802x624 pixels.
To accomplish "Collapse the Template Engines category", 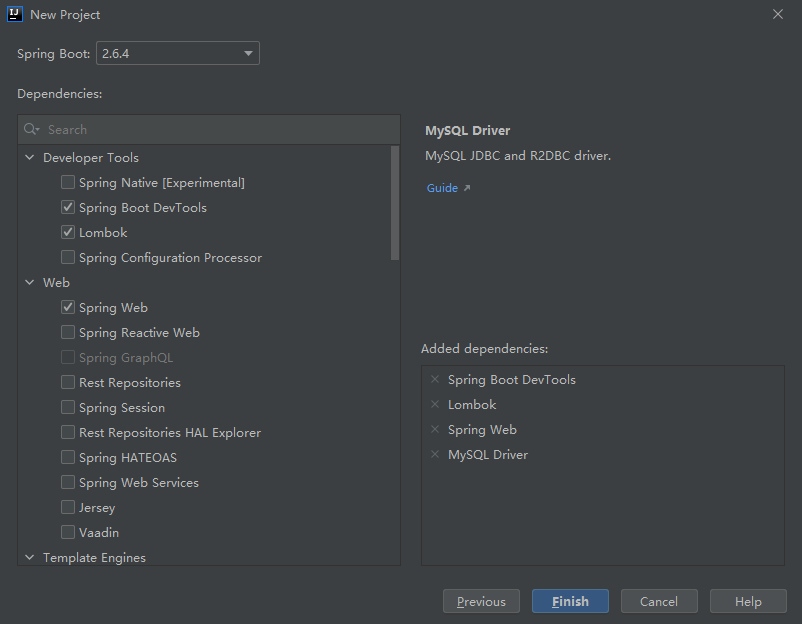I will coord(29,558).
